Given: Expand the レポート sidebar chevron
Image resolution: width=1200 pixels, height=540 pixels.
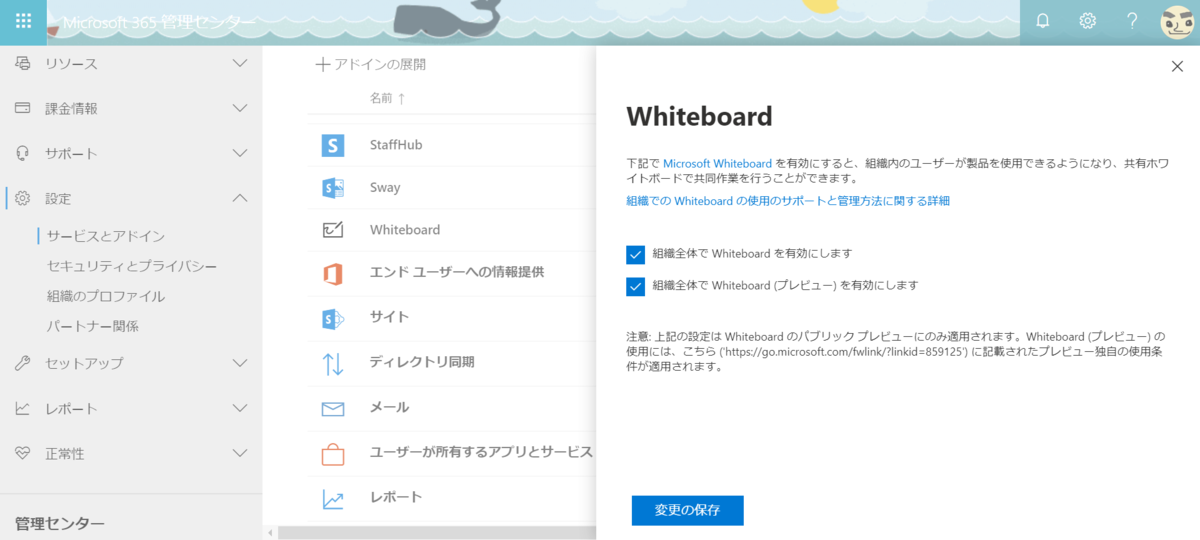Looking at the screenshot, I should tap(240, 408).
